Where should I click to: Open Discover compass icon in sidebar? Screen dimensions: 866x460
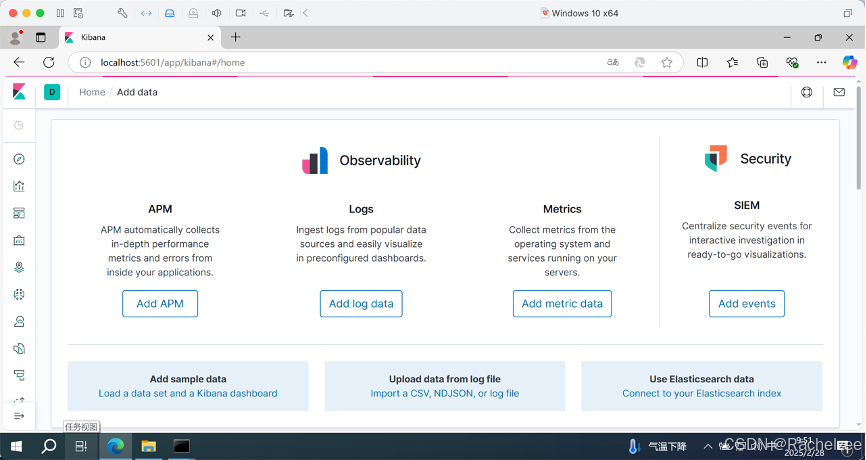pyautogui.click(x=19, y=159)
